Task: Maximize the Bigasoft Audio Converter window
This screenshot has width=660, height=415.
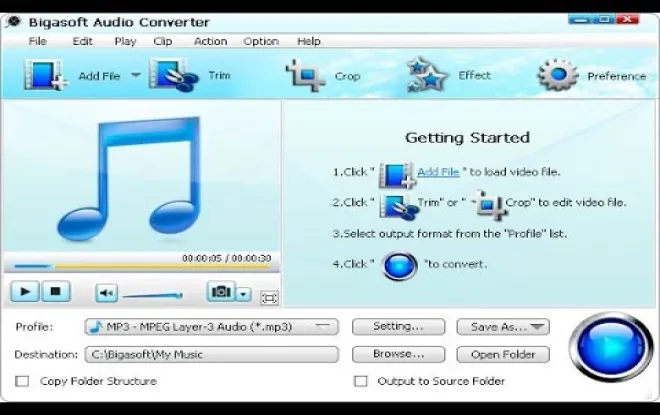Action: (604, 19)
